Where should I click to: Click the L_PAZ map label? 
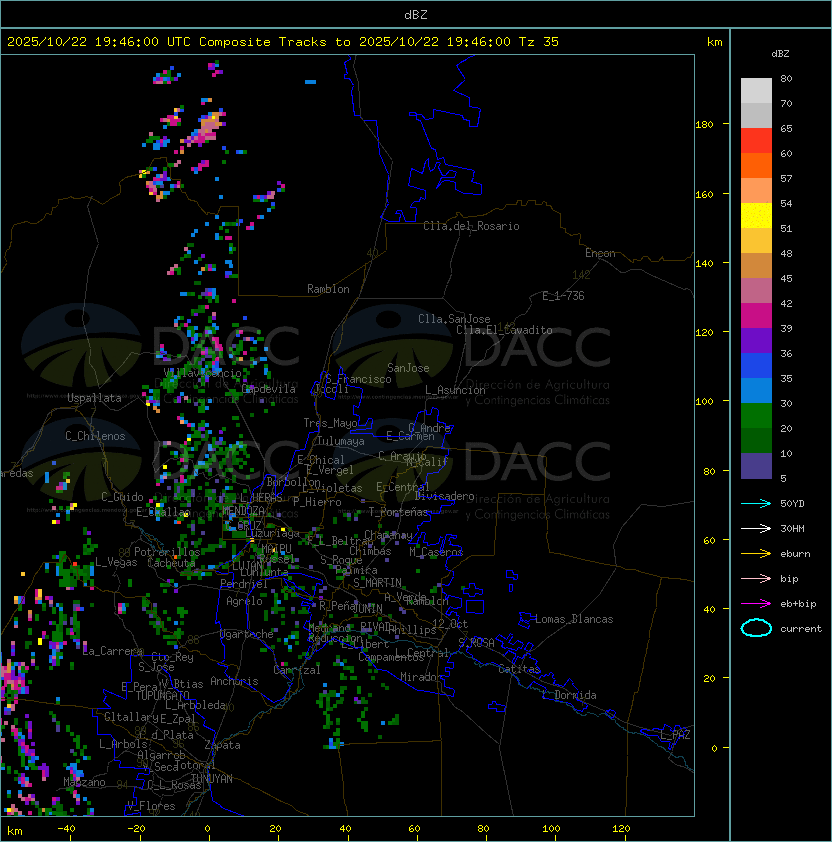pos(675,735)
